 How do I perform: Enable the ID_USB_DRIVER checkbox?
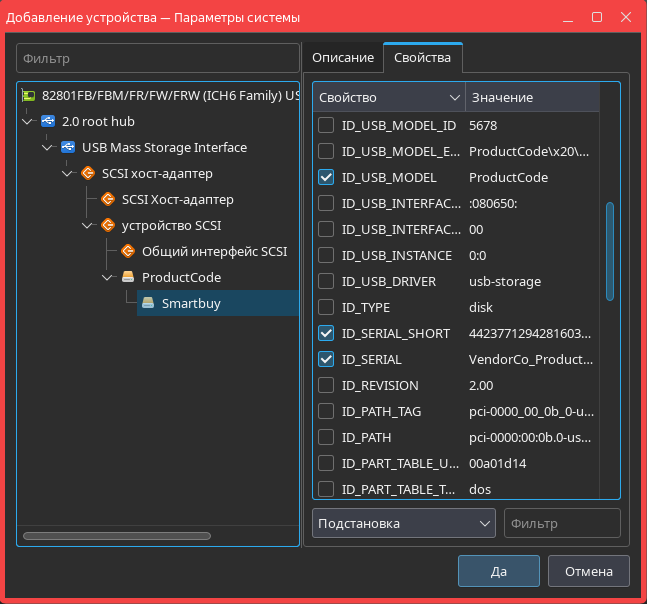click(x=325, y=282)
